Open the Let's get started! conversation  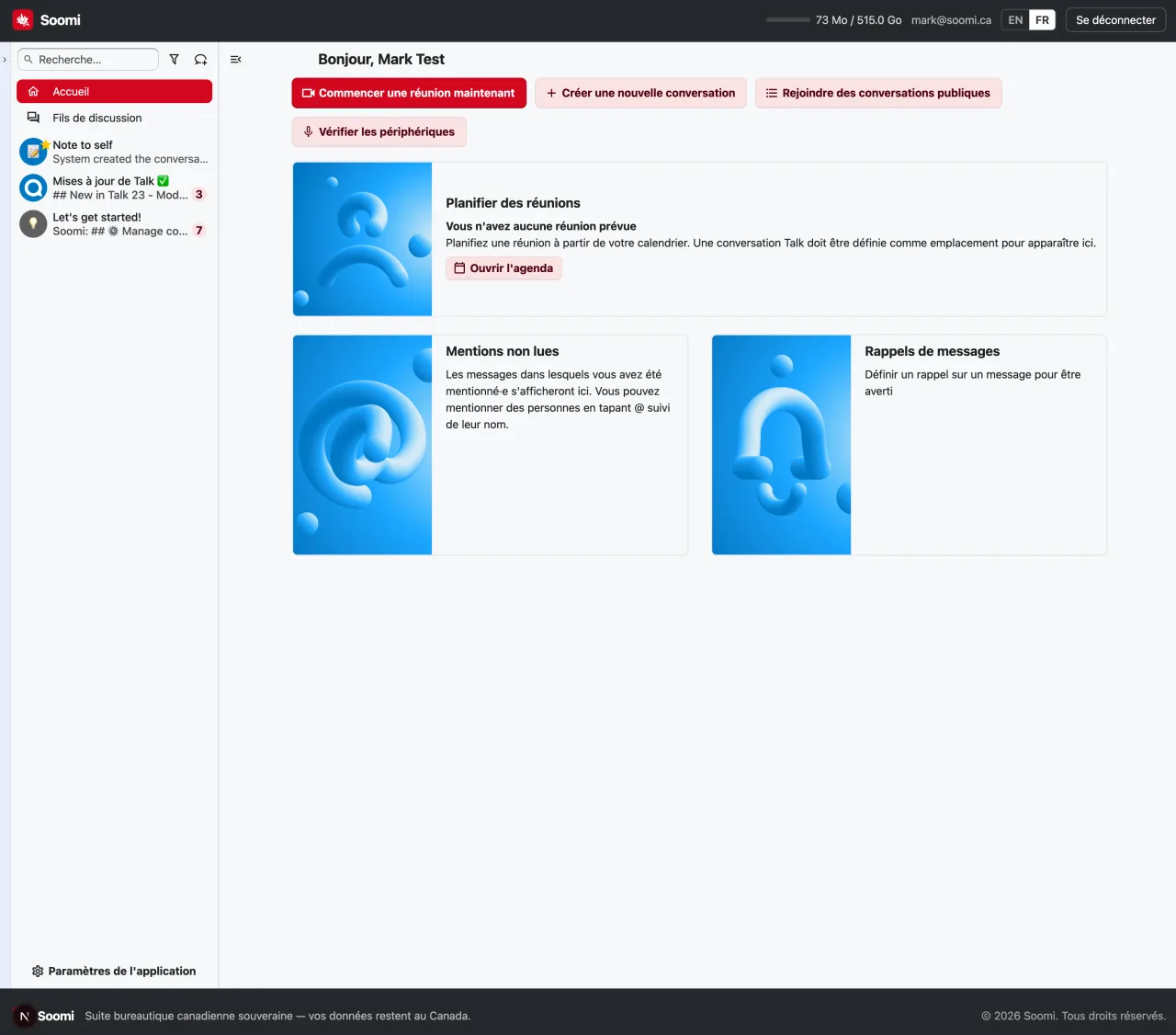coord(114,224)
